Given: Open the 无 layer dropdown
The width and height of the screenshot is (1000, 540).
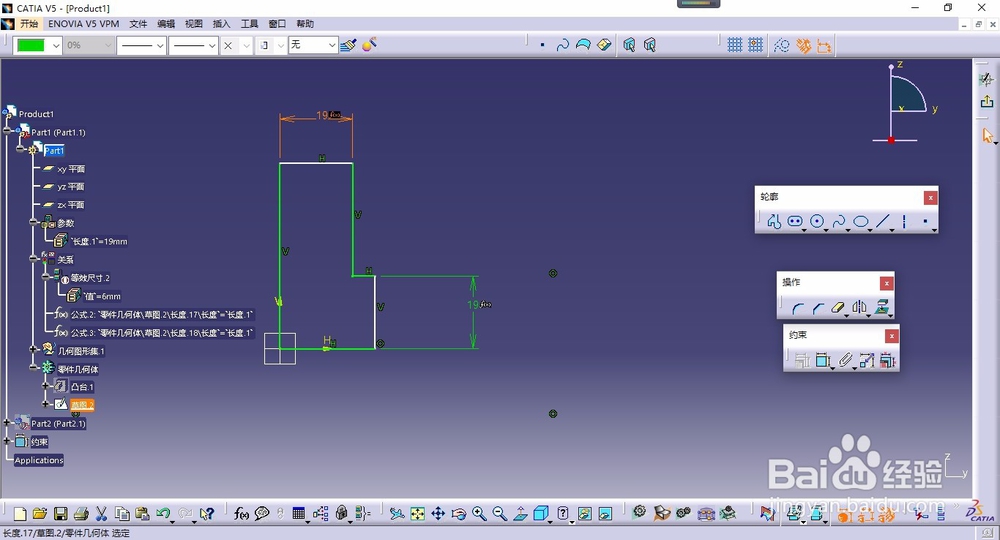Looking at the screenshot, I should point(332,45).
